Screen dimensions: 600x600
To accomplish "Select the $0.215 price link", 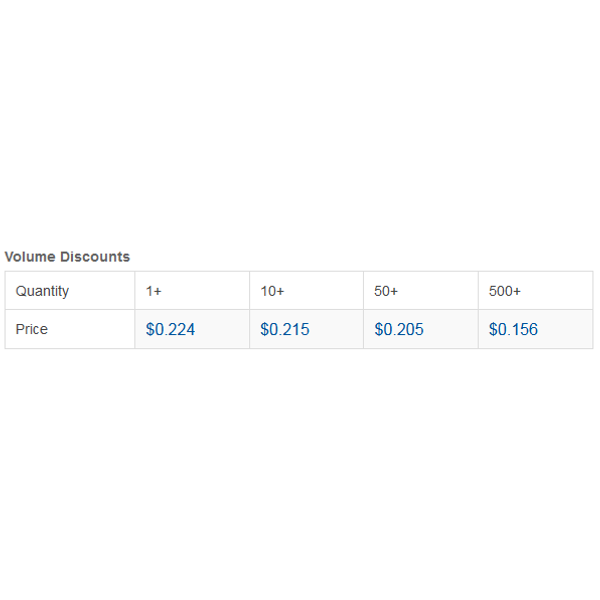I will click(285, 329).
